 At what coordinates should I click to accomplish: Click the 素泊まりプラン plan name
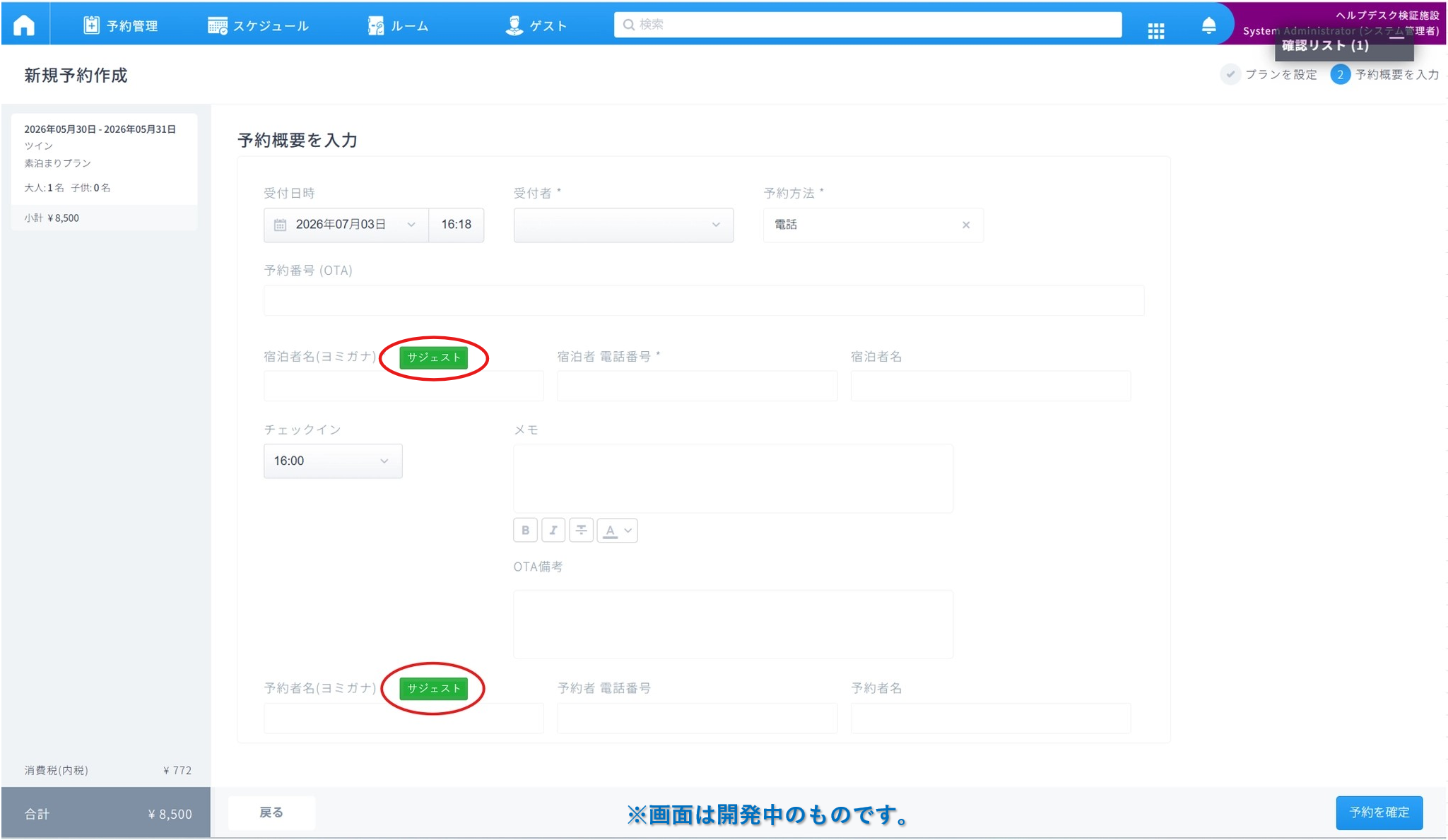[58, 163]
